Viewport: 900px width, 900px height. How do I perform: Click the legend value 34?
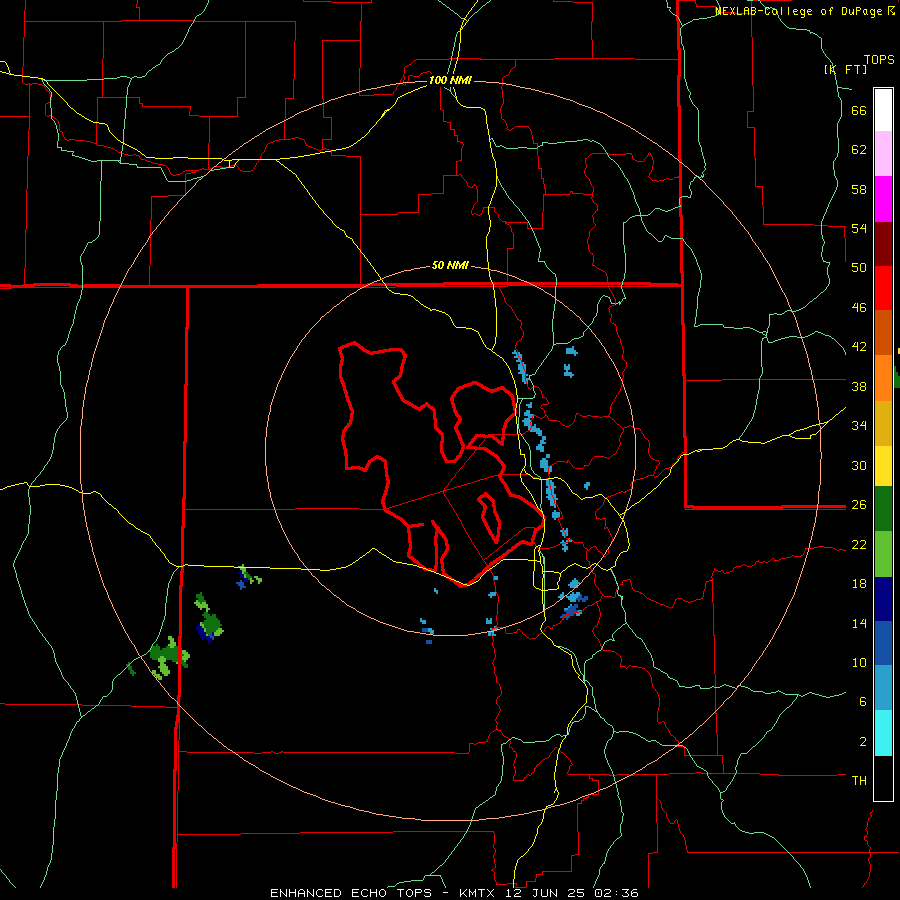coord(859,425)
